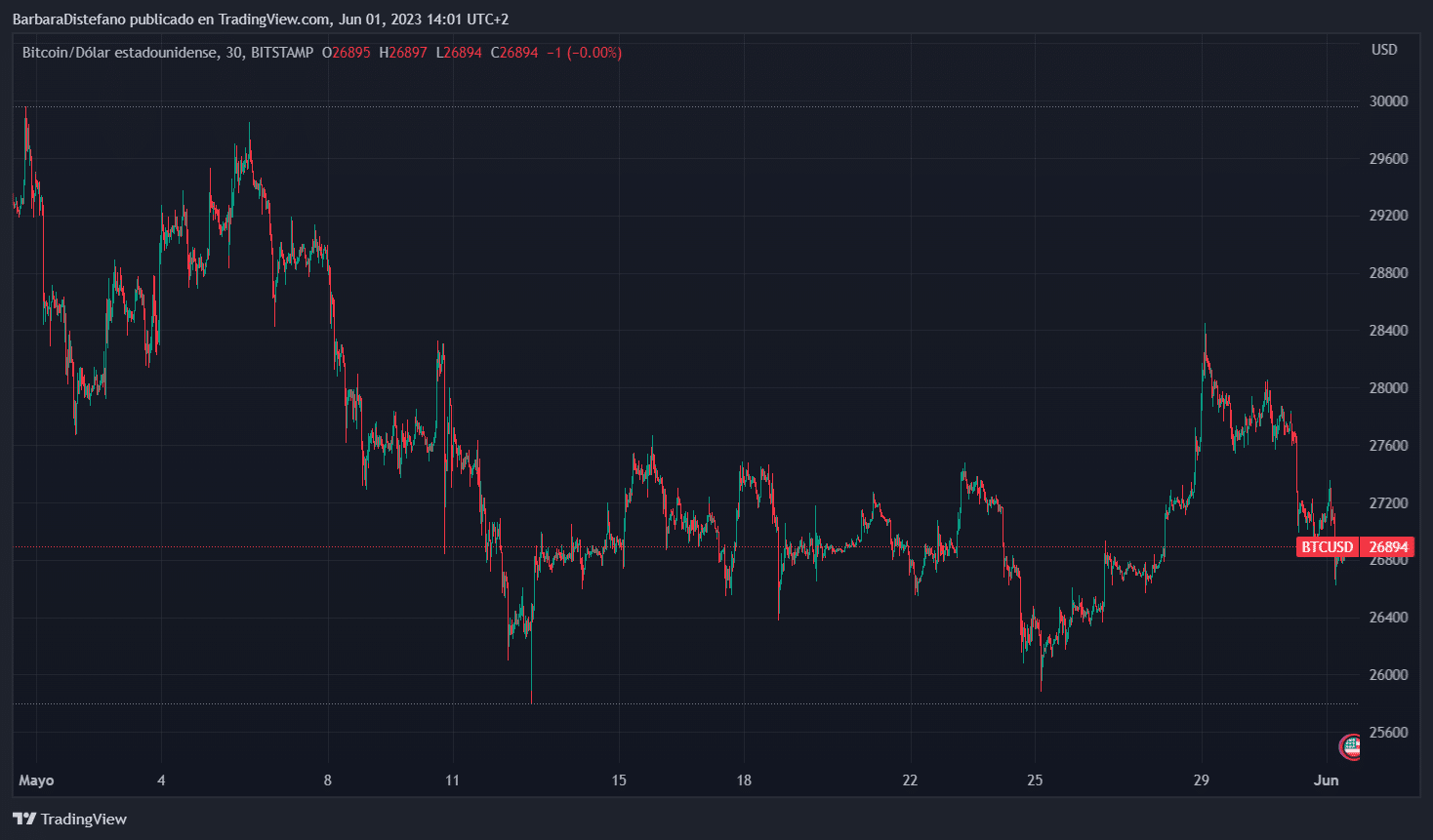
Task: Click the open value O26895
Action: tap(347, 53)
